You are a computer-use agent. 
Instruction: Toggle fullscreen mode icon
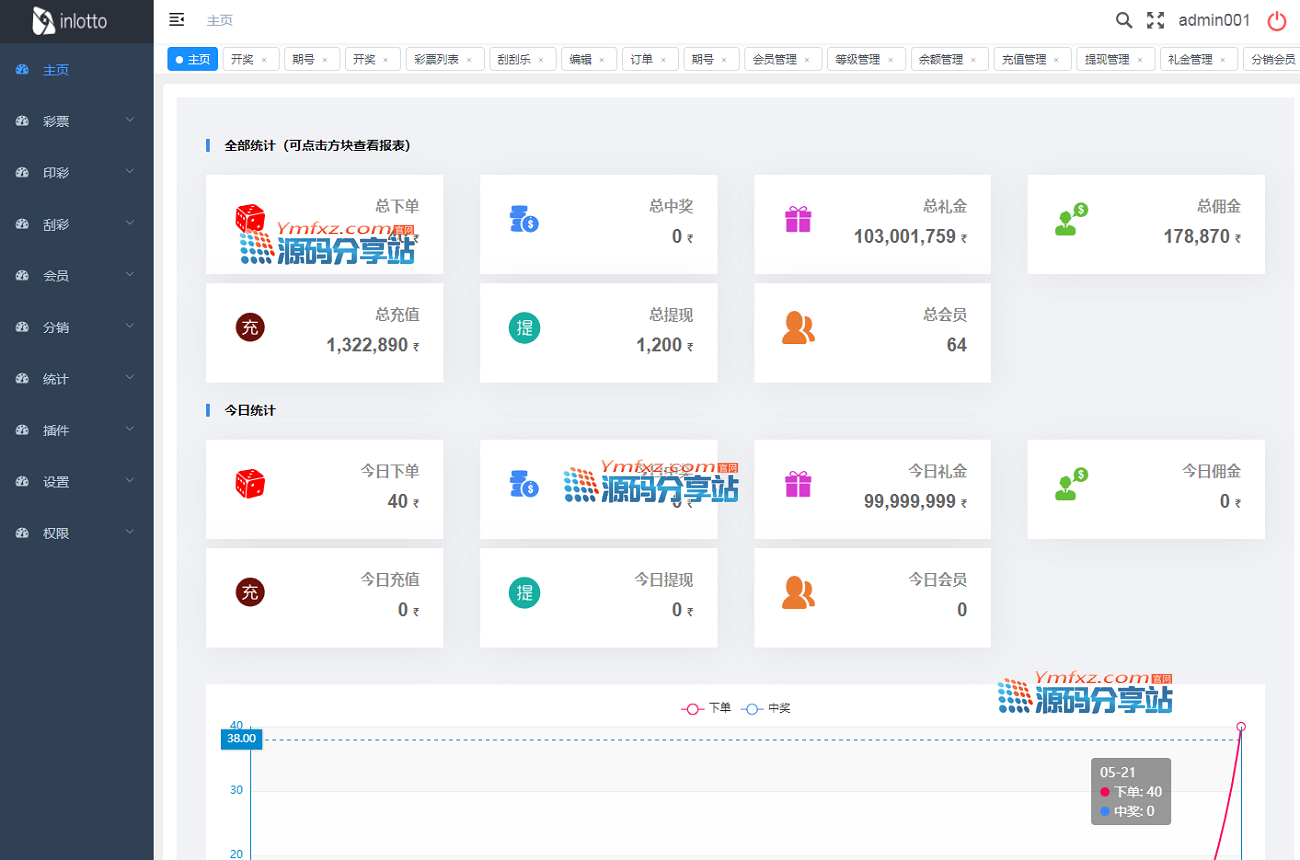pyautogui.click(x=1155, y=20)
